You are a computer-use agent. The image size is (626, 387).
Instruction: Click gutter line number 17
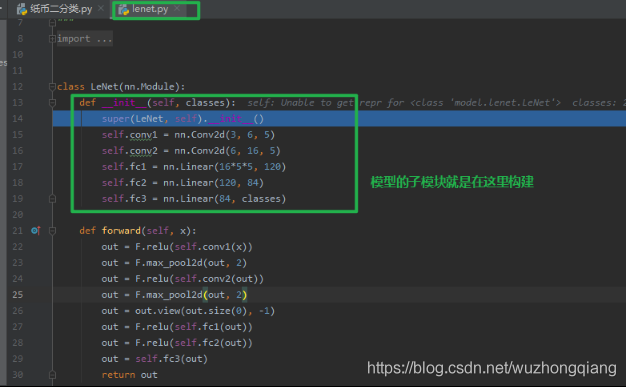(x=18, y=167)
